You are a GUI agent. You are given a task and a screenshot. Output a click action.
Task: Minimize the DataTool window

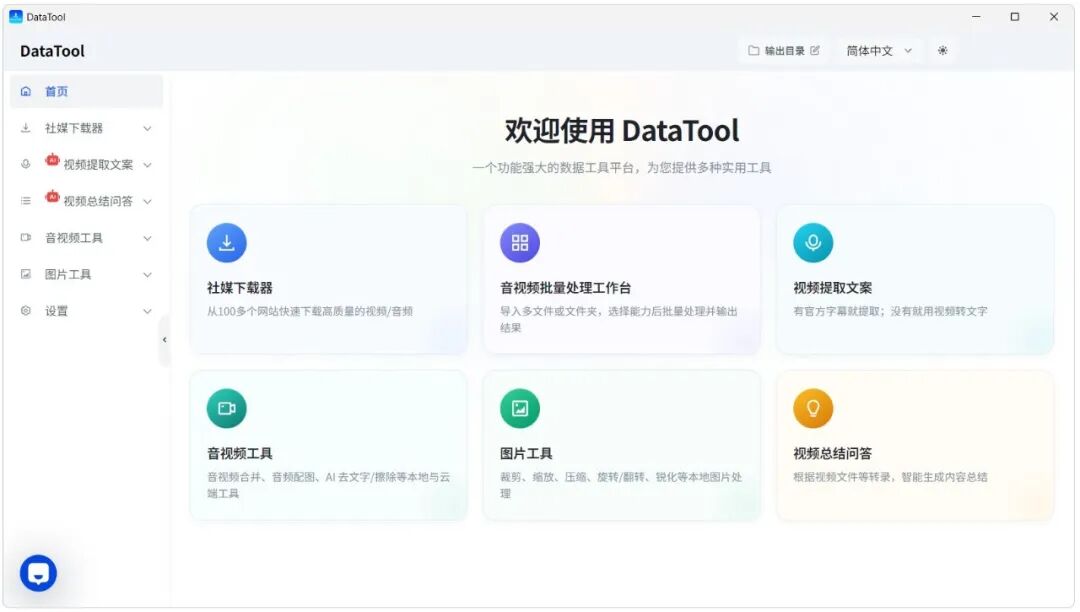click(x=976, y=17)
